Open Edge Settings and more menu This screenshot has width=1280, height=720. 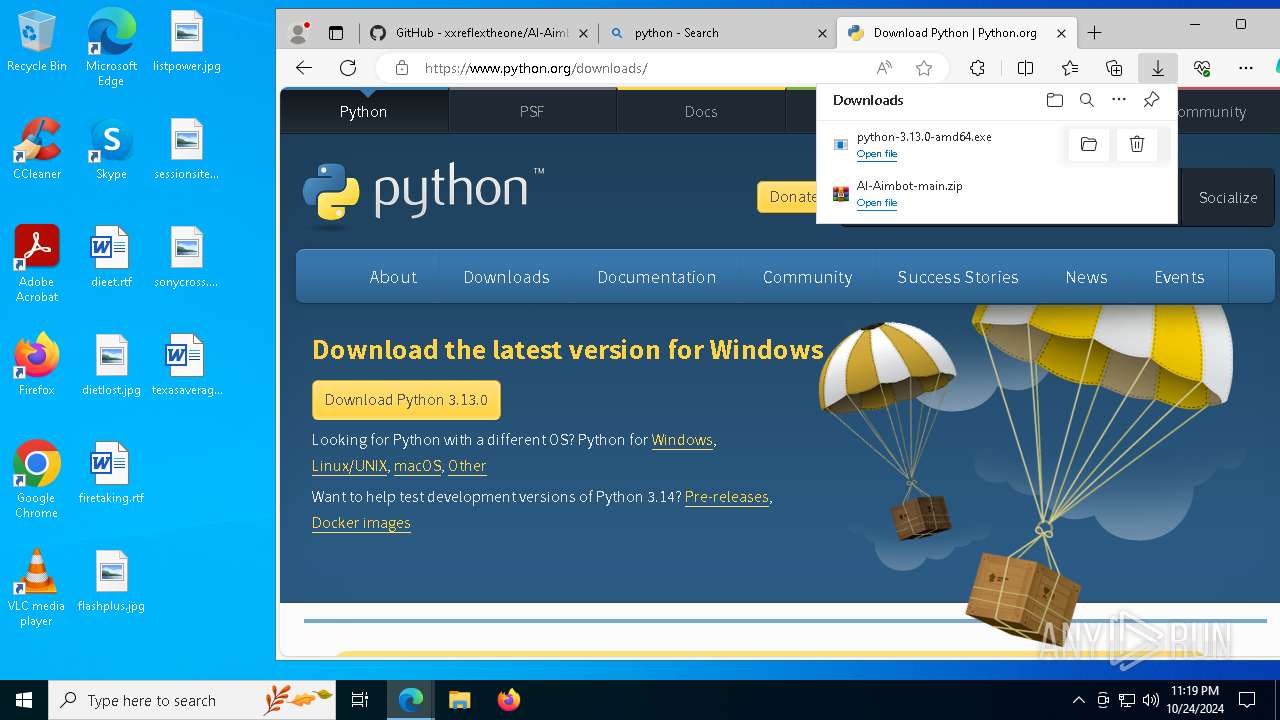pyautogui.click(x=1245, y=68)
